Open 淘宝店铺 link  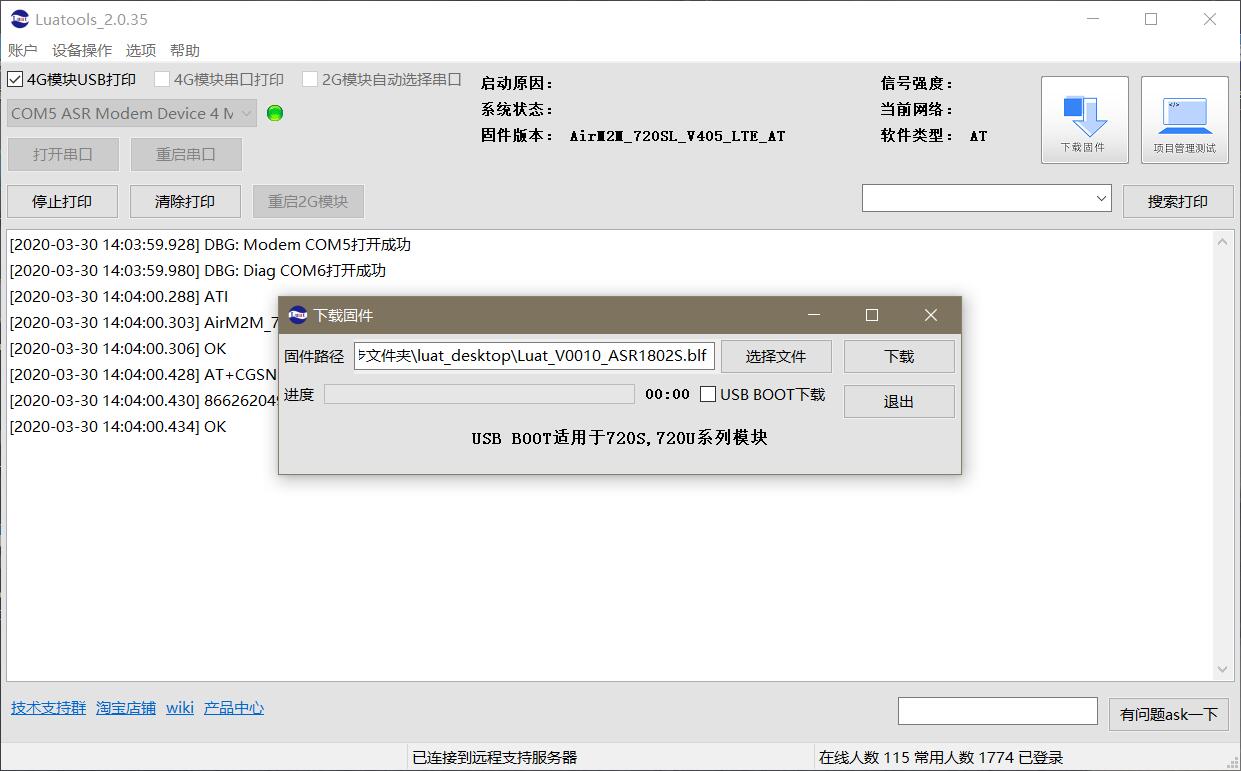(x=126, y=708)
